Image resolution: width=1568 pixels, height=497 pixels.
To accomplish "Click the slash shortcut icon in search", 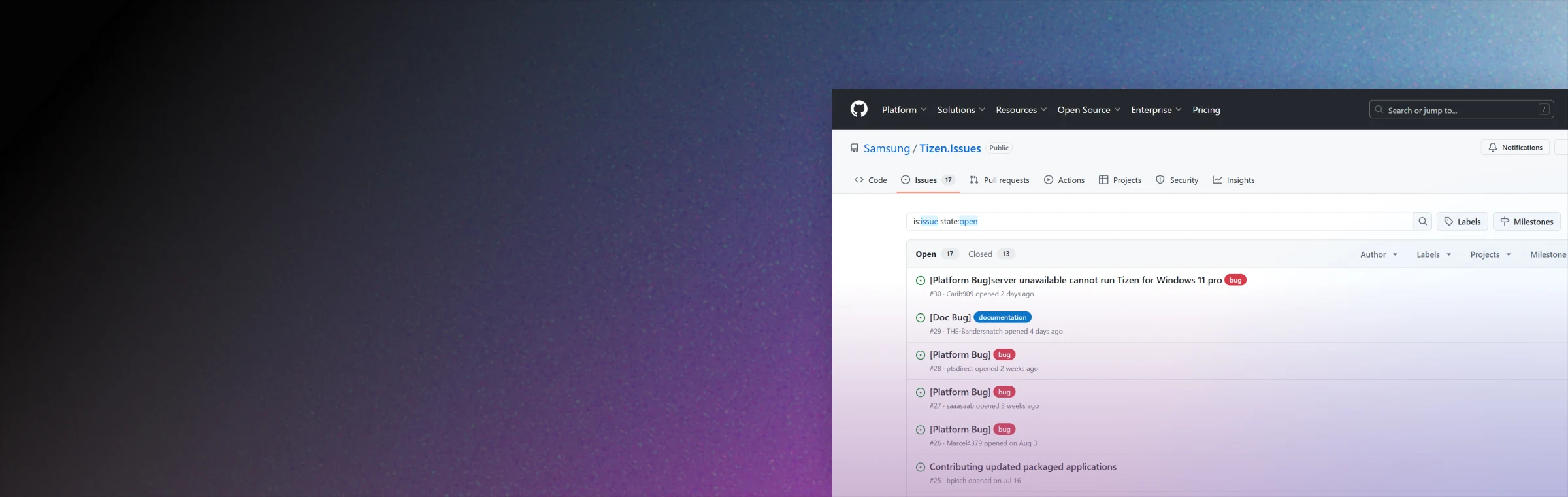I will [1544, 110].
